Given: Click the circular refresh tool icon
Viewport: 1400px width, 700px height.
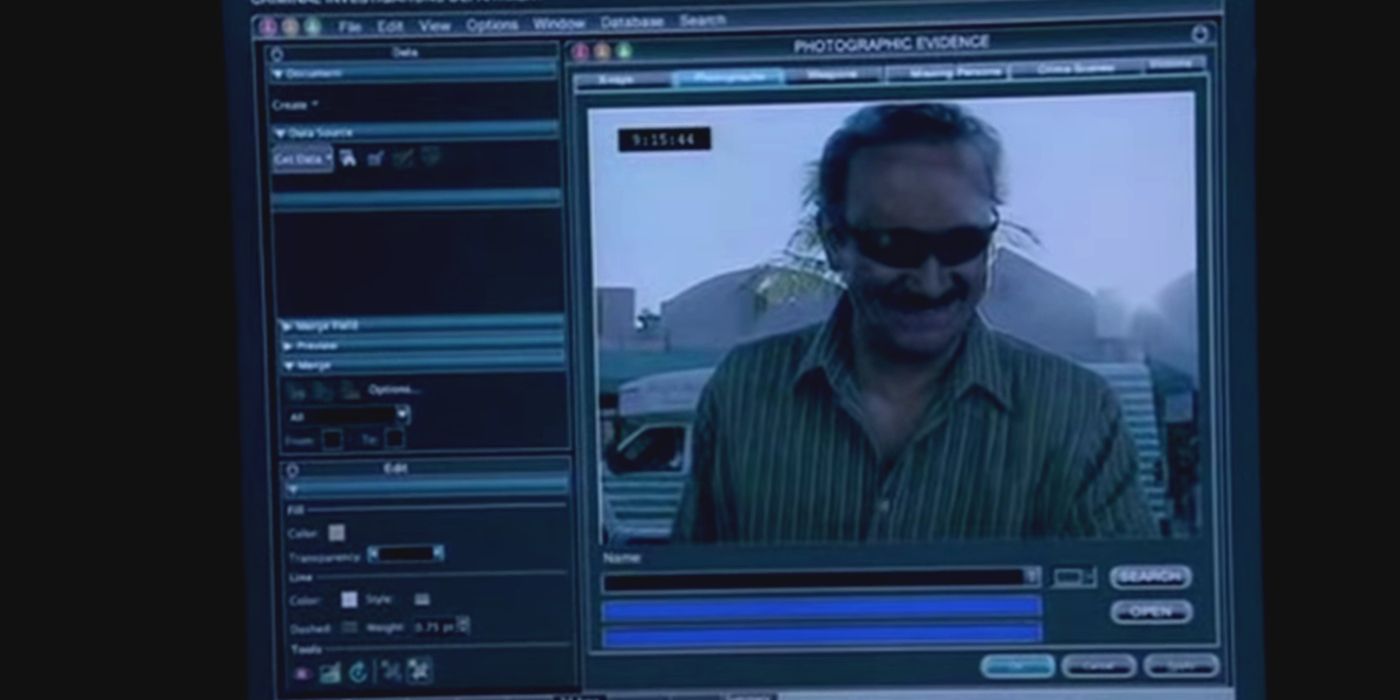Looking at the screenshot, I should pyautogui.click(x=358, y=673).
